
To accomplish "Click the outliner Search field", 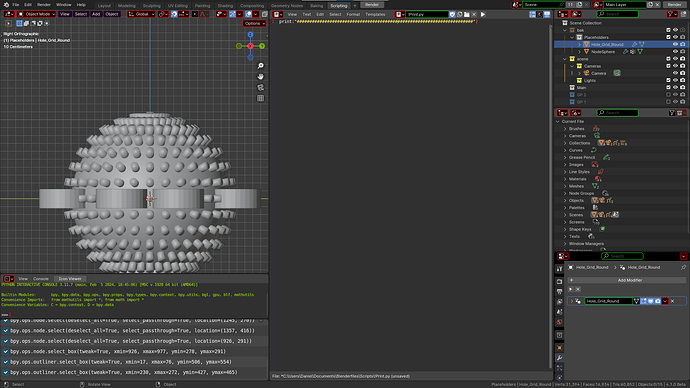I will [617, 14].
